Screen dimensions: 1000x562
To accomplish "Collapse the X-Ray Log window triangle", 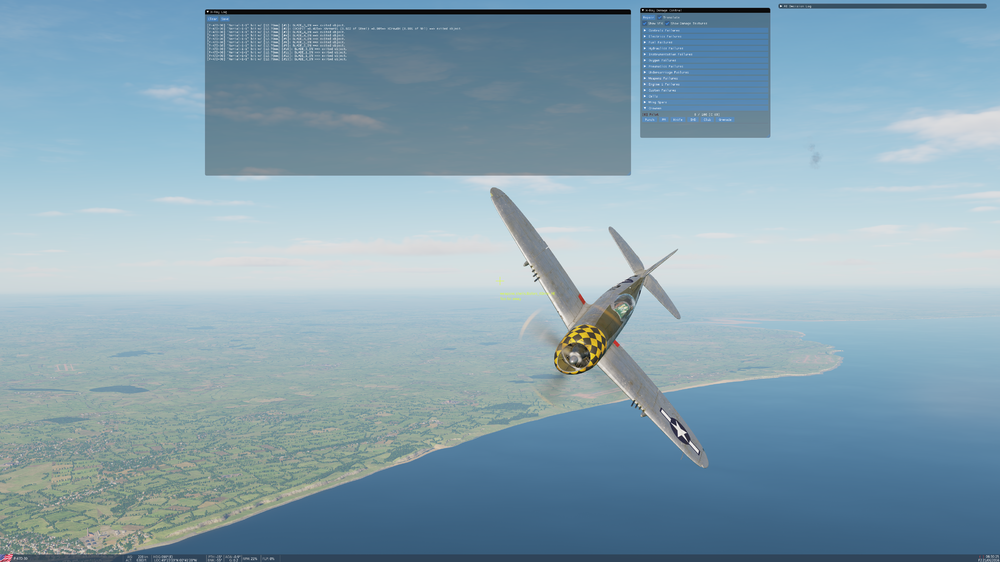I will (207, 11).
